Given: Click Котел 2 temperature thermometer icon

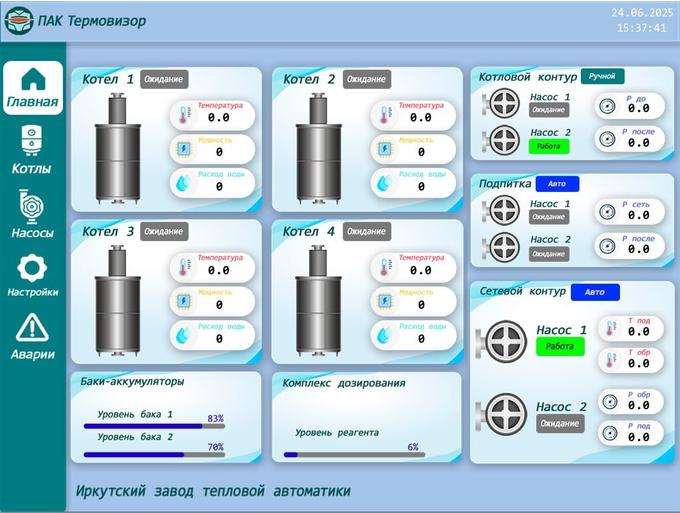Looking at the screenshot, I should pos(383,115).
